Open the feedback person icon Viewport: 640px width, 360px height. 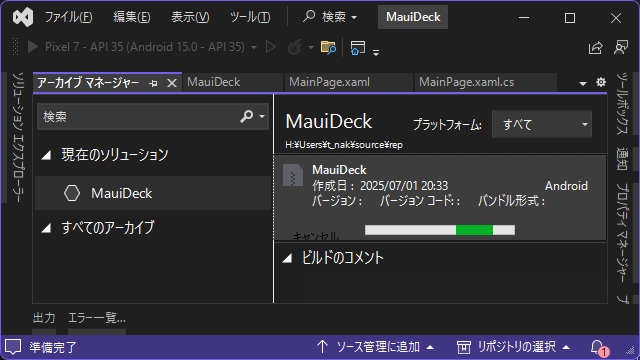[621, 47]
